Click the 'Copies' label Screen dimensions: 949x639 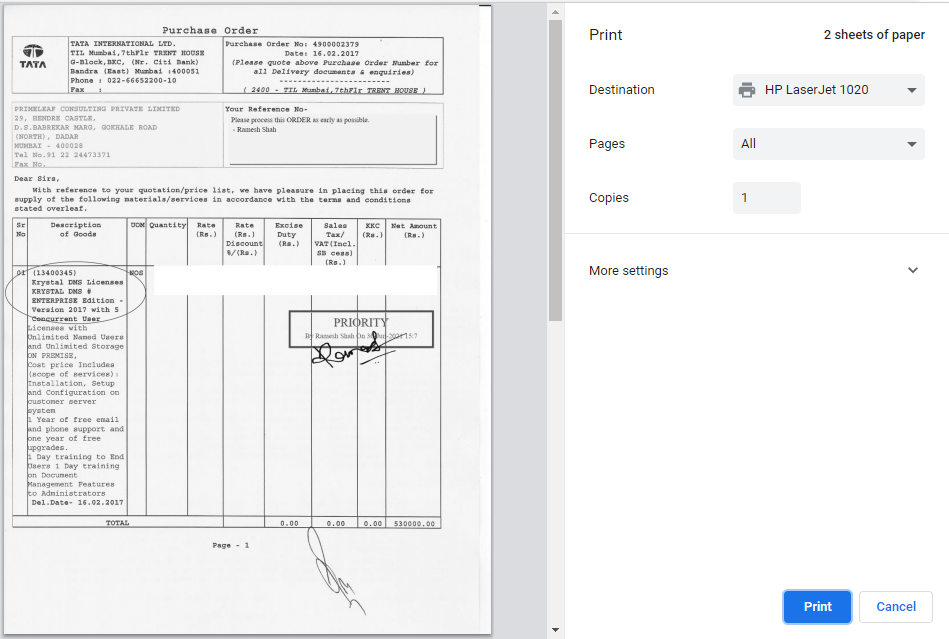[x=608, y=198]
